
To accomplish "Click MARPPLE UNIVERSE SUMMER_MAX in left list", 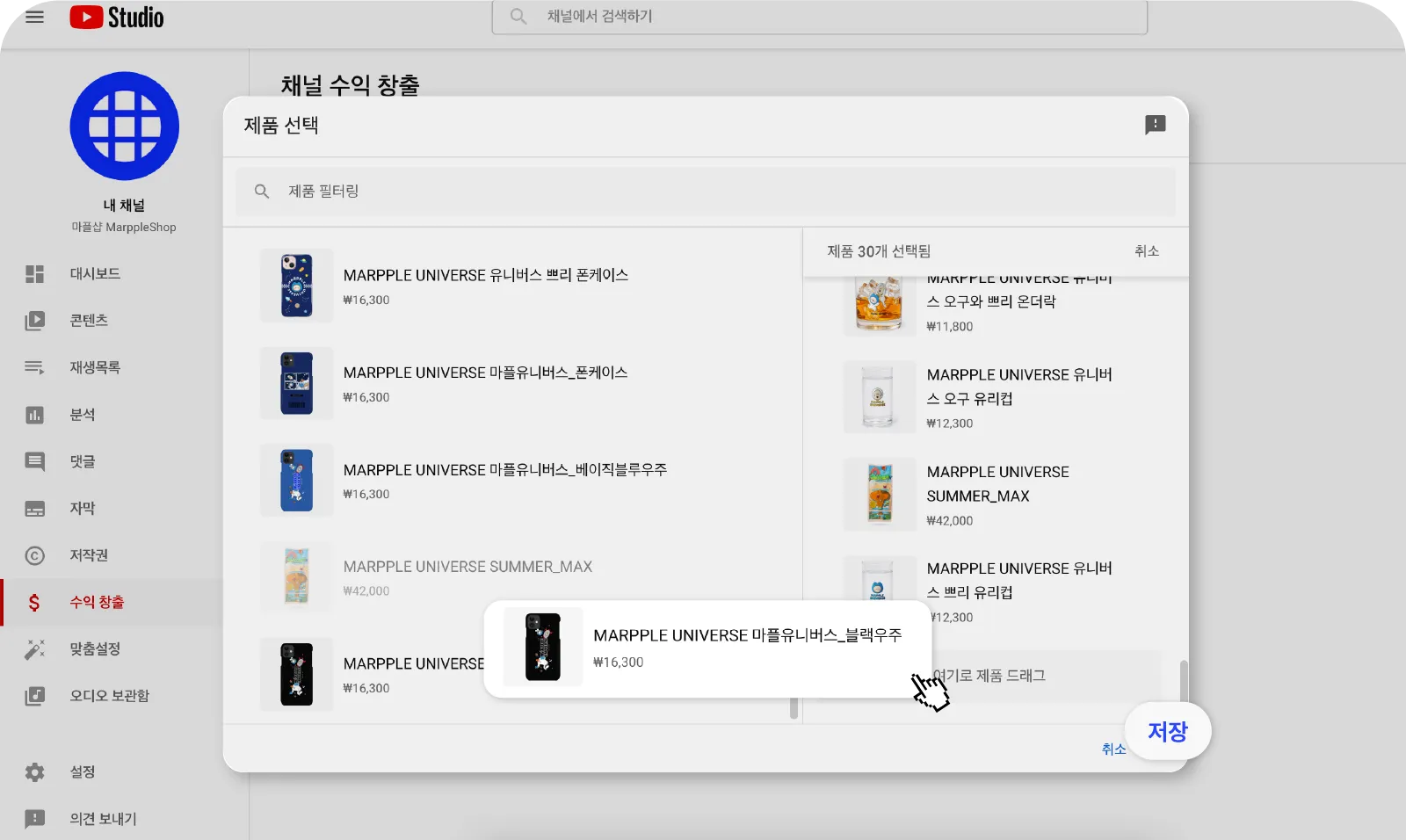I will tap(467, 567).
